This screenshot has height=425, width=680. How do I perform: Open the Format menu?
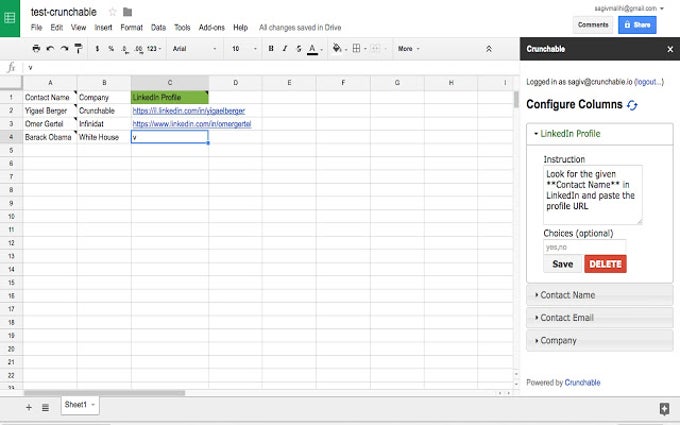[131, 27]
